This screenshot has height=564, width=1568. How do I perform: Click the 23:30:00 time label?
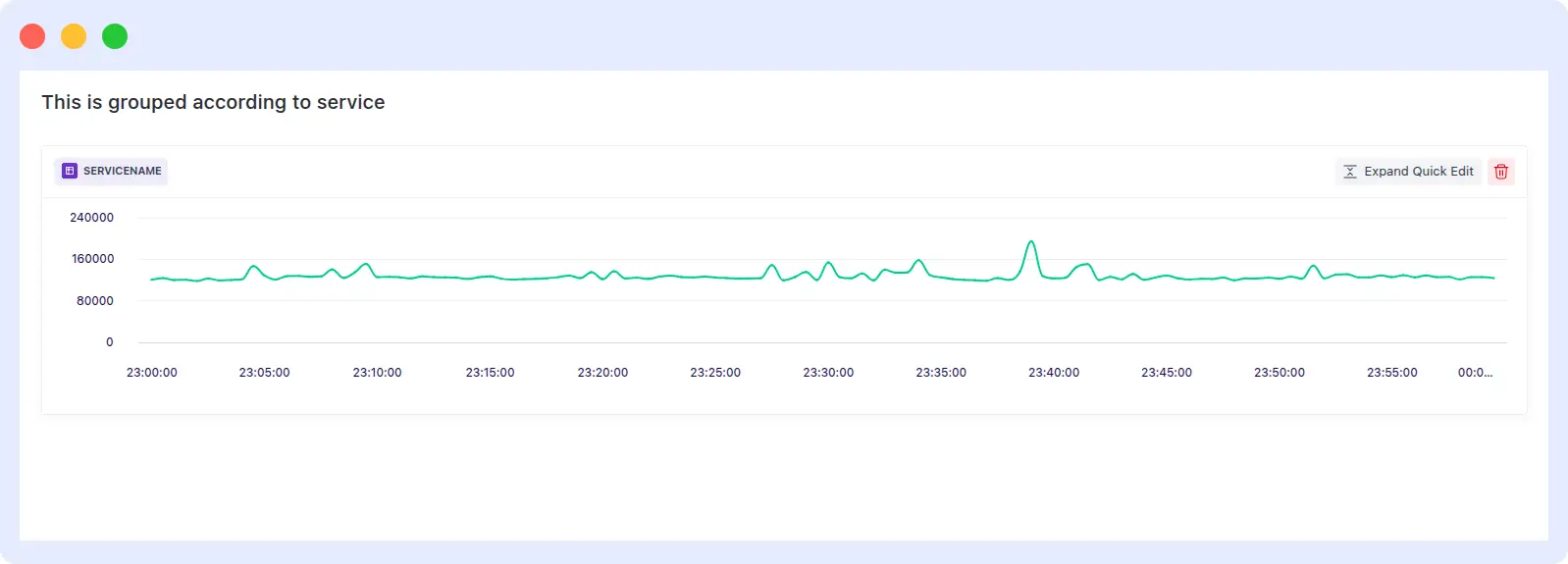click(x=828, y=373)
